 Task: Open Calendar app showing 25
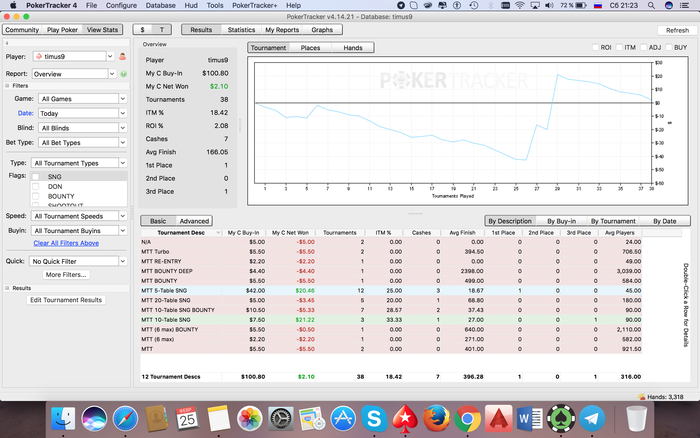(x=187, y=419)
